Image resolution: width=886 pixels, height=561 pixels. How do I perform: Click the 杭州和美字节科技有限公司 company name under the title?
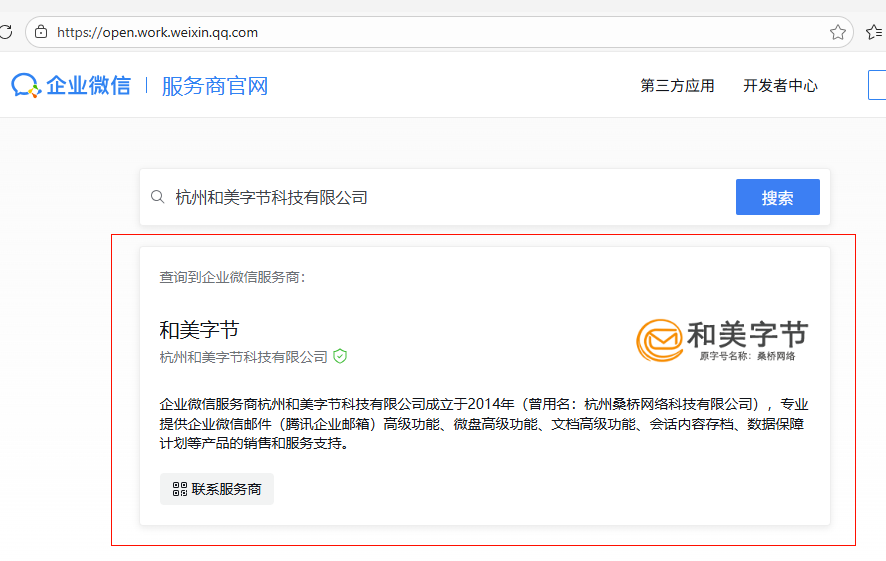[244, 357]
